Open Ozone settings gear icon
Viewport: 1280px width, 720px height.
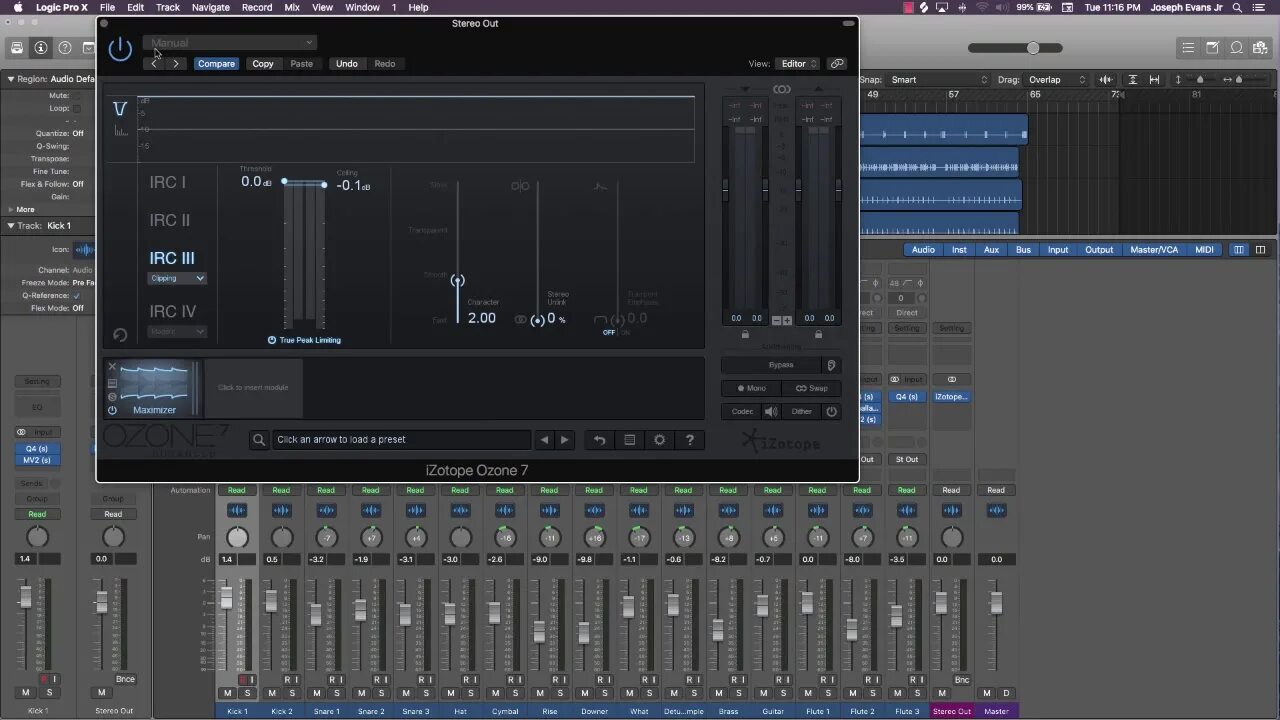click(x=659, y=440)
